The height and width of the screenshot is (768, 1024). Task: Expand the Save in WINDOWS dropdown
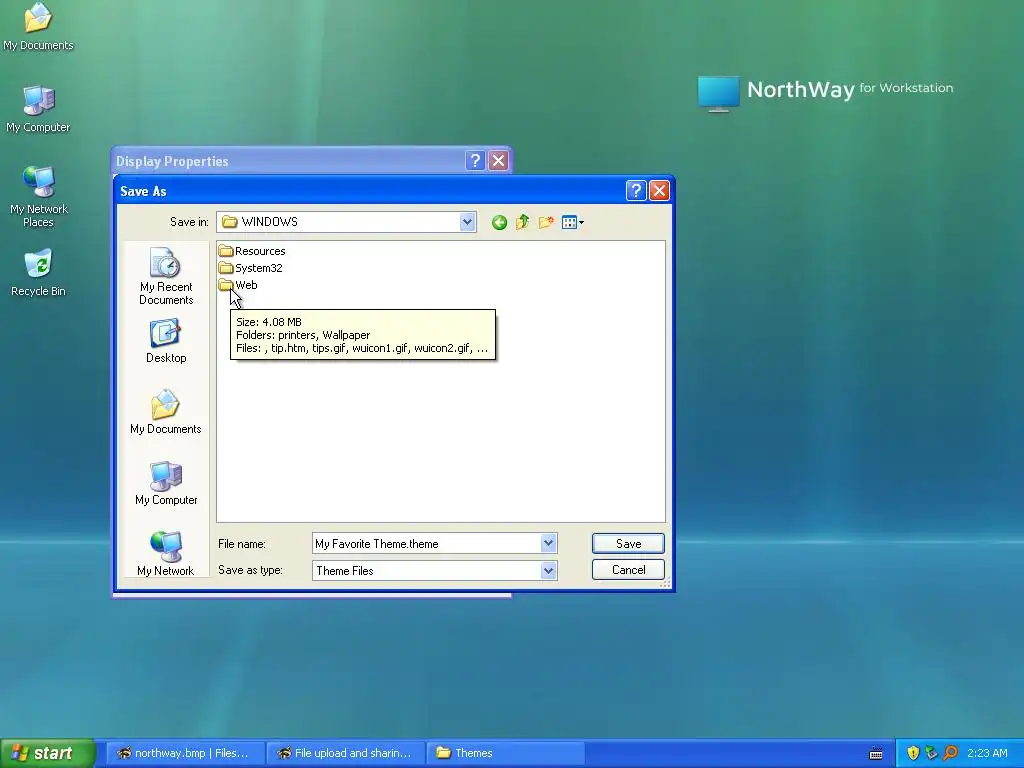(x=467, y=222)
